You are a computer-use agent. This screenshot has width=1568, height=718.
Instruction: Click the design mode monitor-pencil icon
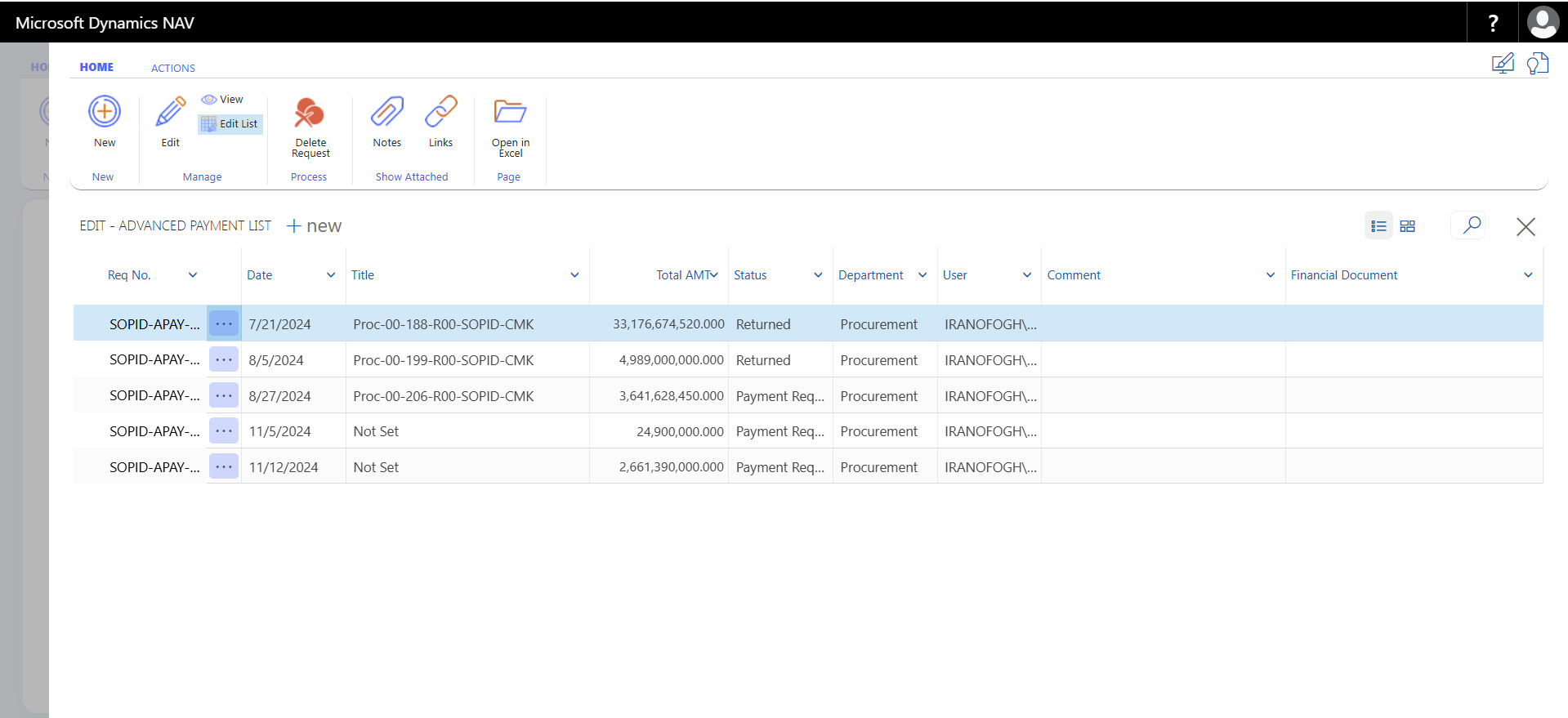pos(1503,64)
